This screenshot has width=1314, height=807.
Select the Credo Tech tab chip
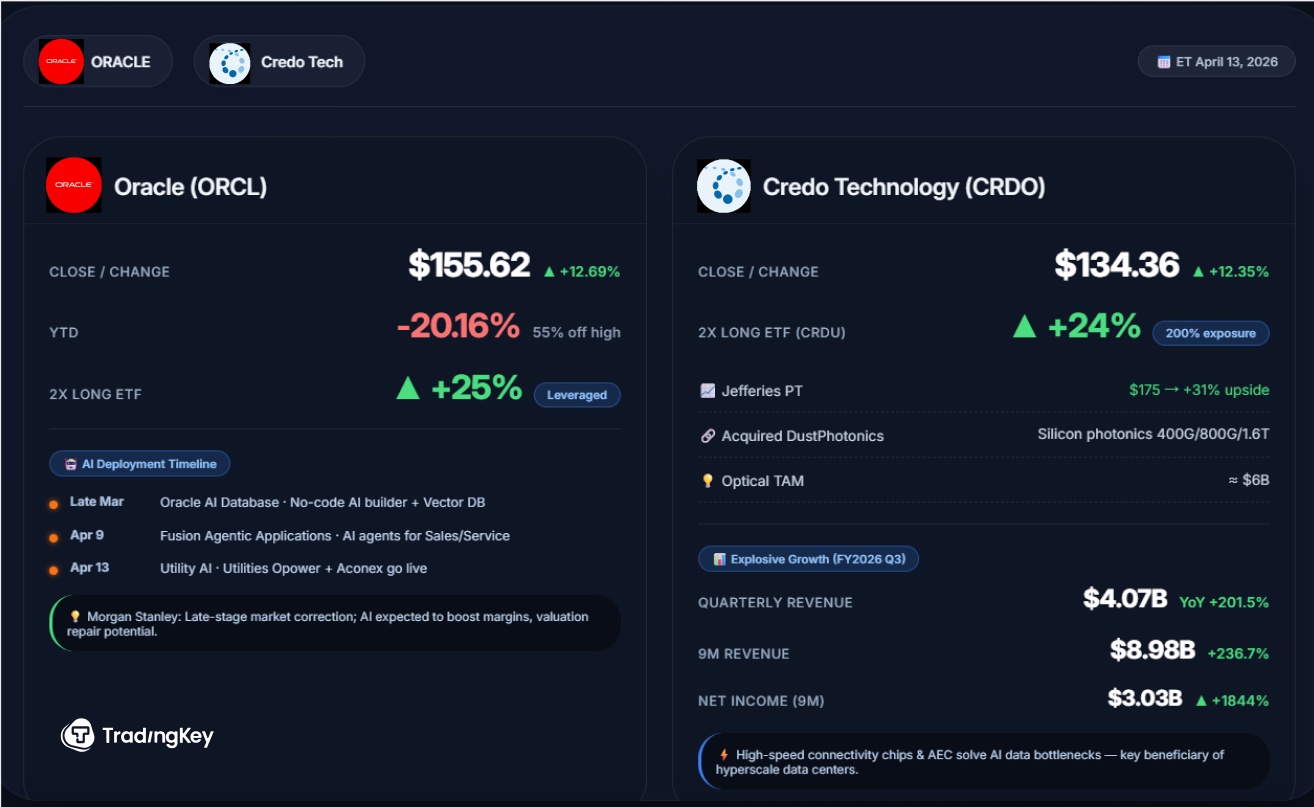pyautogui.click(x=279, y=62)
